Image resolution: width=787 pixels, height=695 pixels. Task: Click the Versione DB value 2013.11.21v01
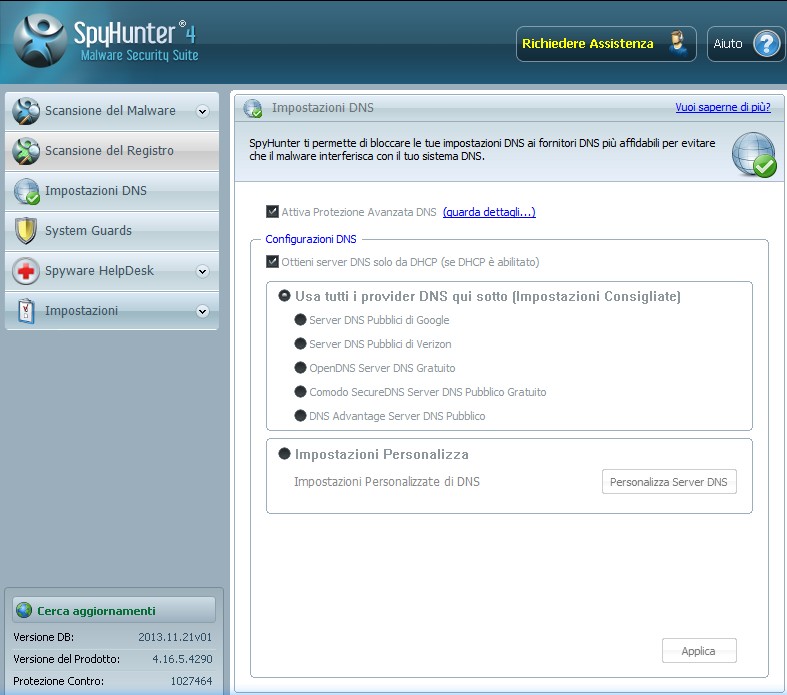pyautogui.click(x=175, y=637)
